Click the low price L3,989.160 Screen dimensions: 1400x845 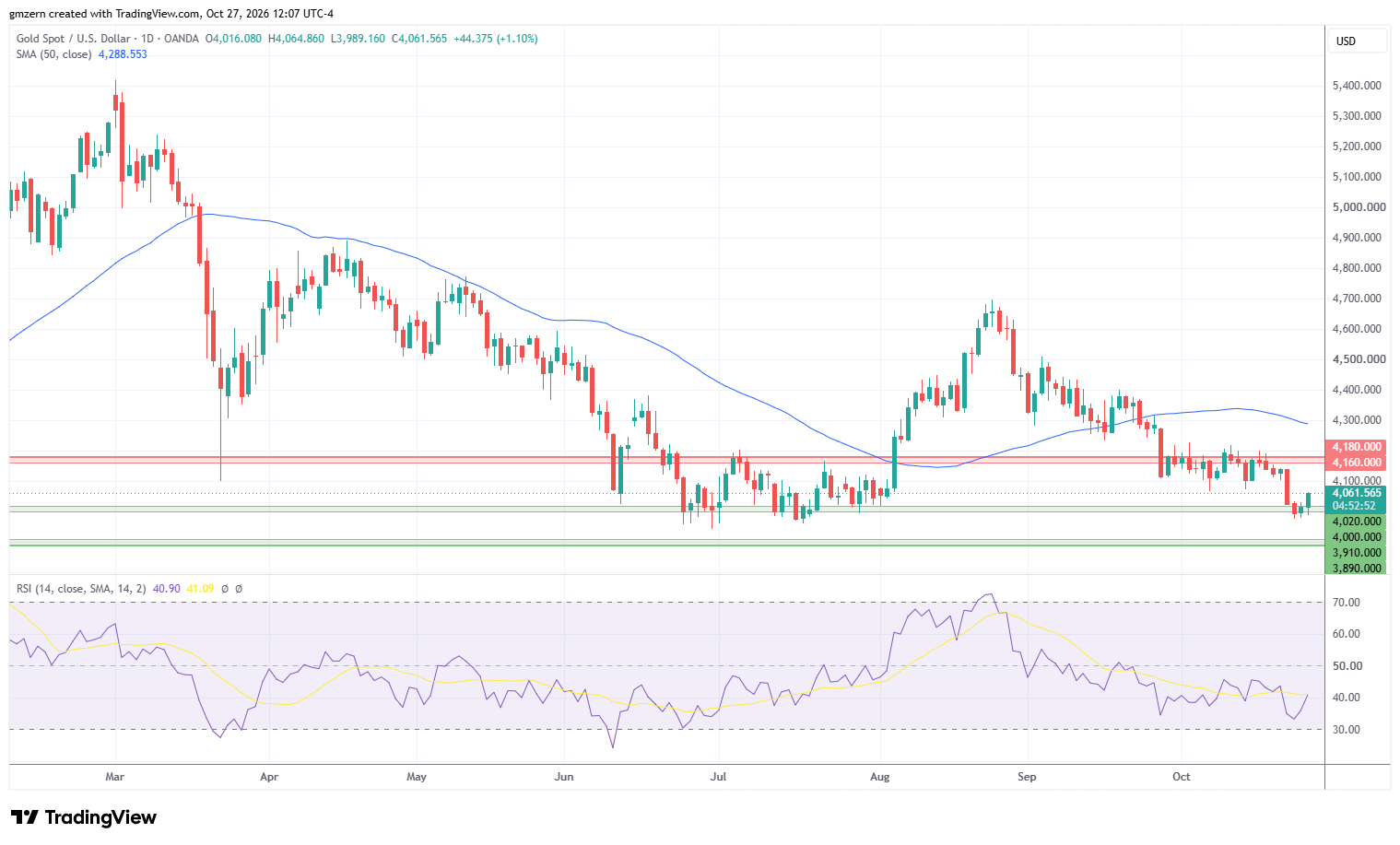pos(358,39)
